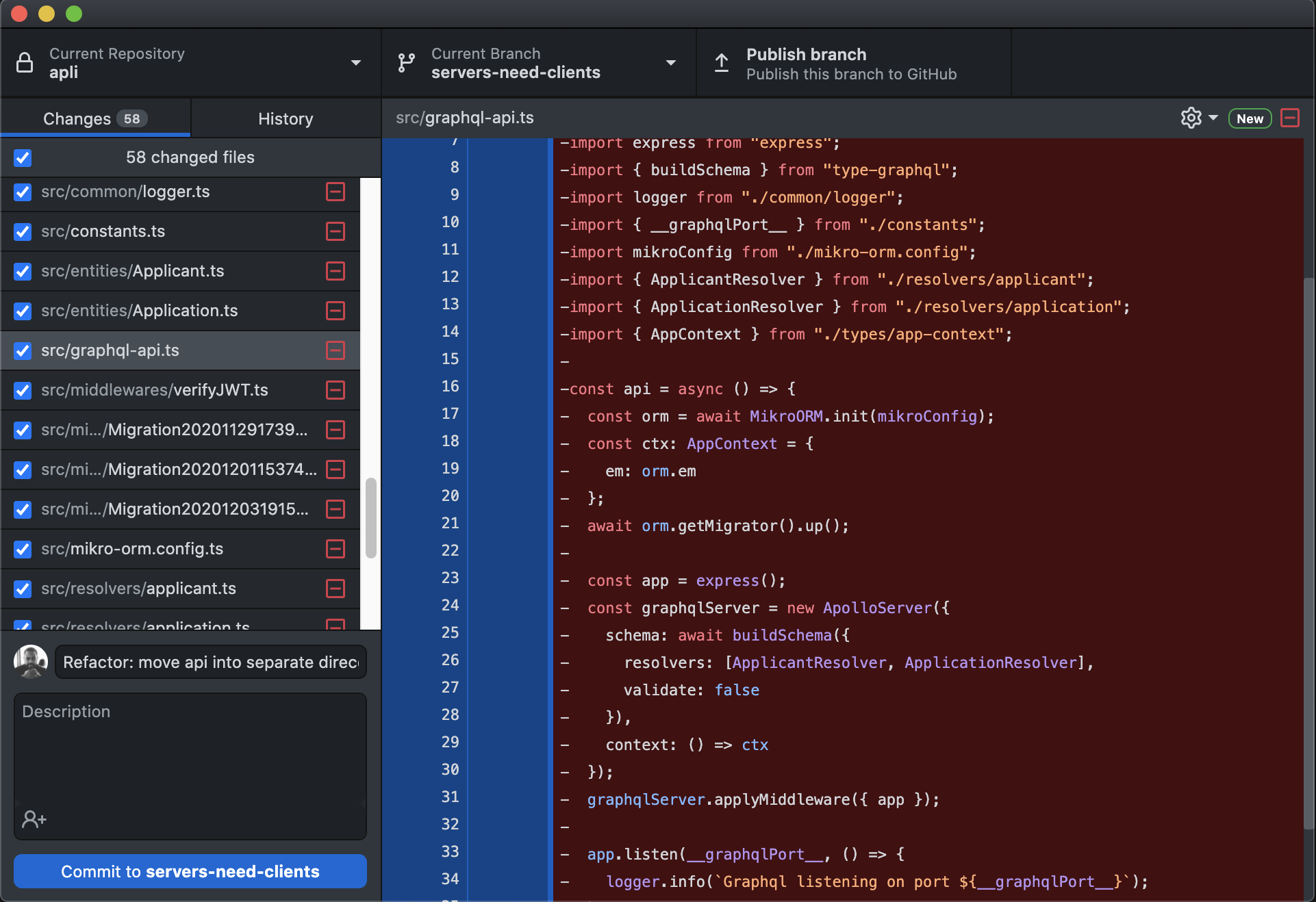
Task: Click the New badge button
Action: [1250, 118]
